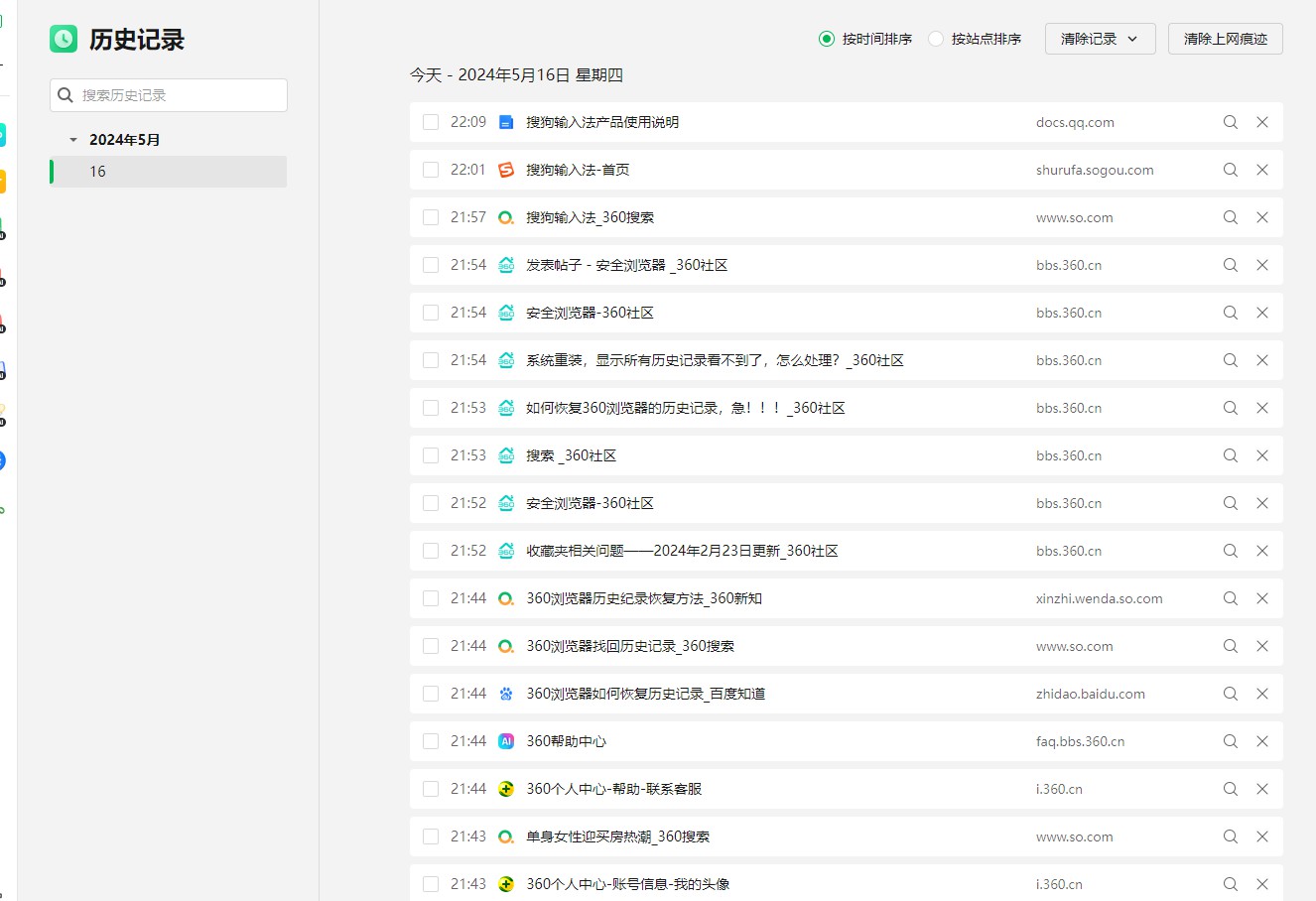The width and height of the screenshot is (1316, 901).
Task: Click Baidu paw favicon on 百度知道 row
Action: click(506, 694)
